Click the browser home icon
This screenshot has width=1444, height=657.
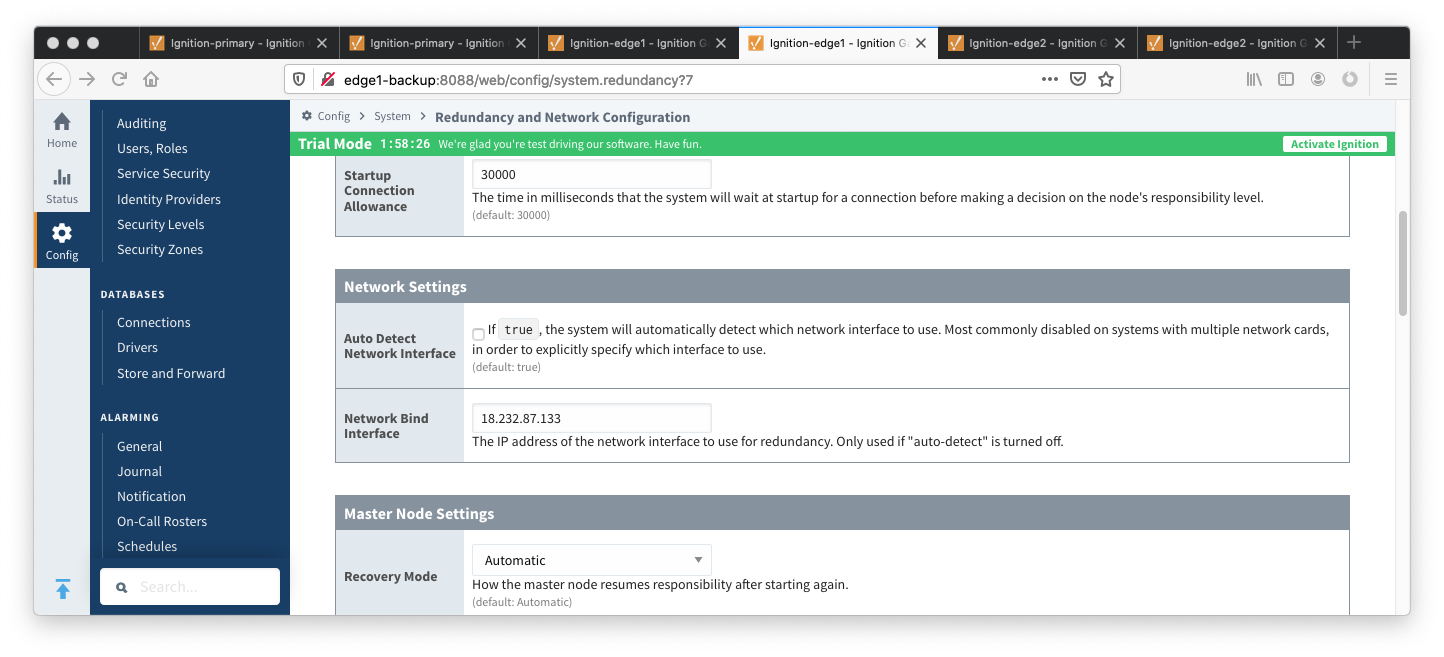[151, 79]
